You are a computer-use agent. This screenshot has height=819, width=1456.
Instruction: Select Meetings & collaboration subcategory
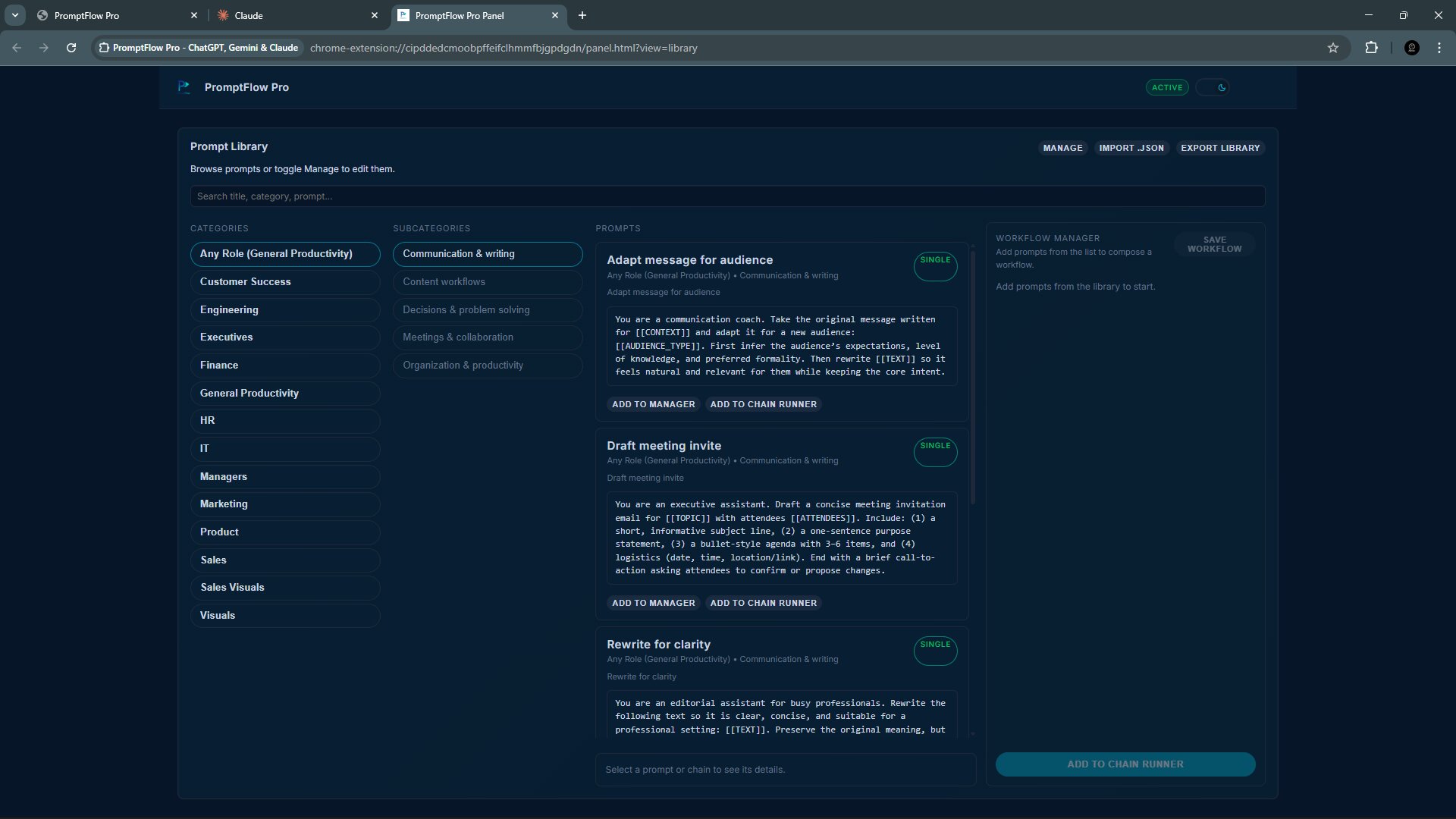(488, 337)
